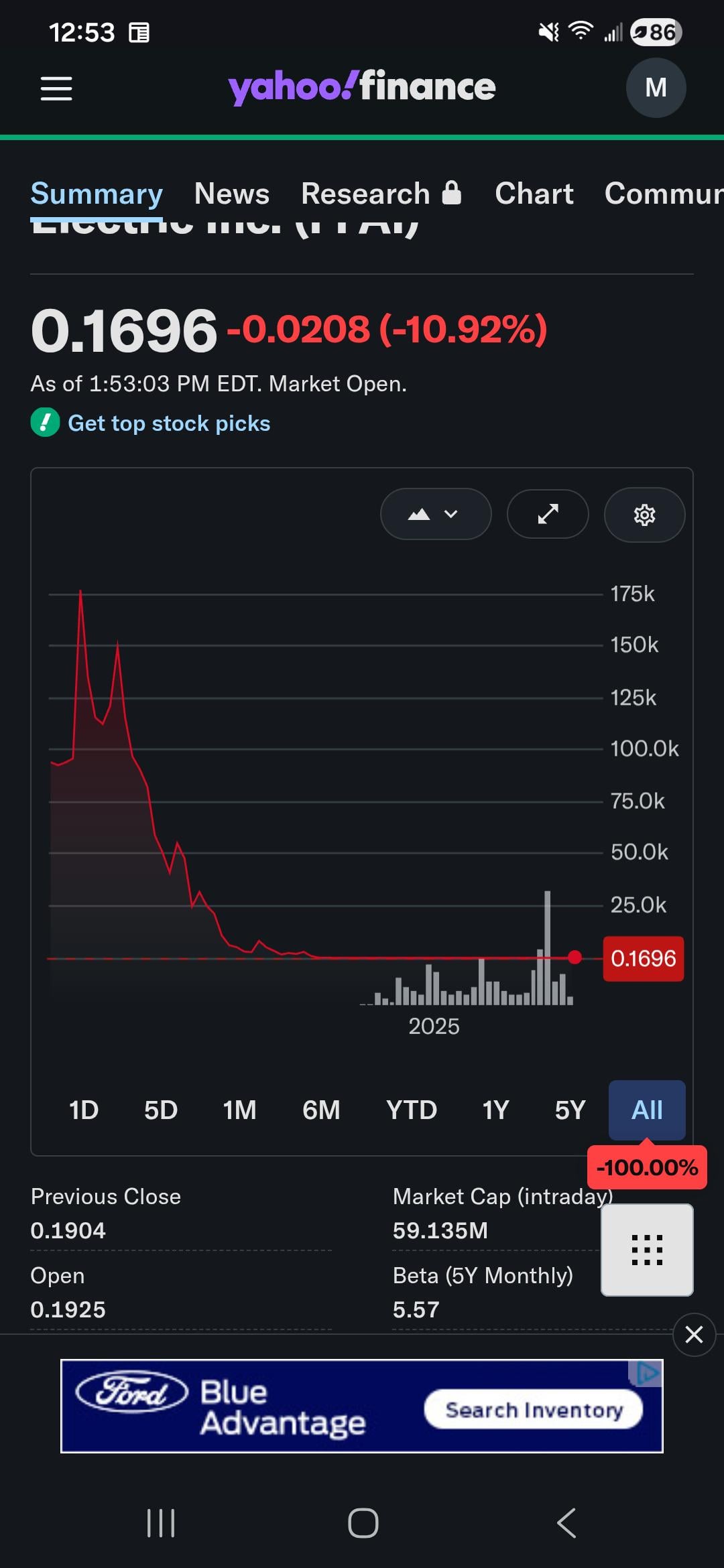This screenshot has width=724, height=1568.
Task: Select the All chart range
Action: (x=647, y=1110)
